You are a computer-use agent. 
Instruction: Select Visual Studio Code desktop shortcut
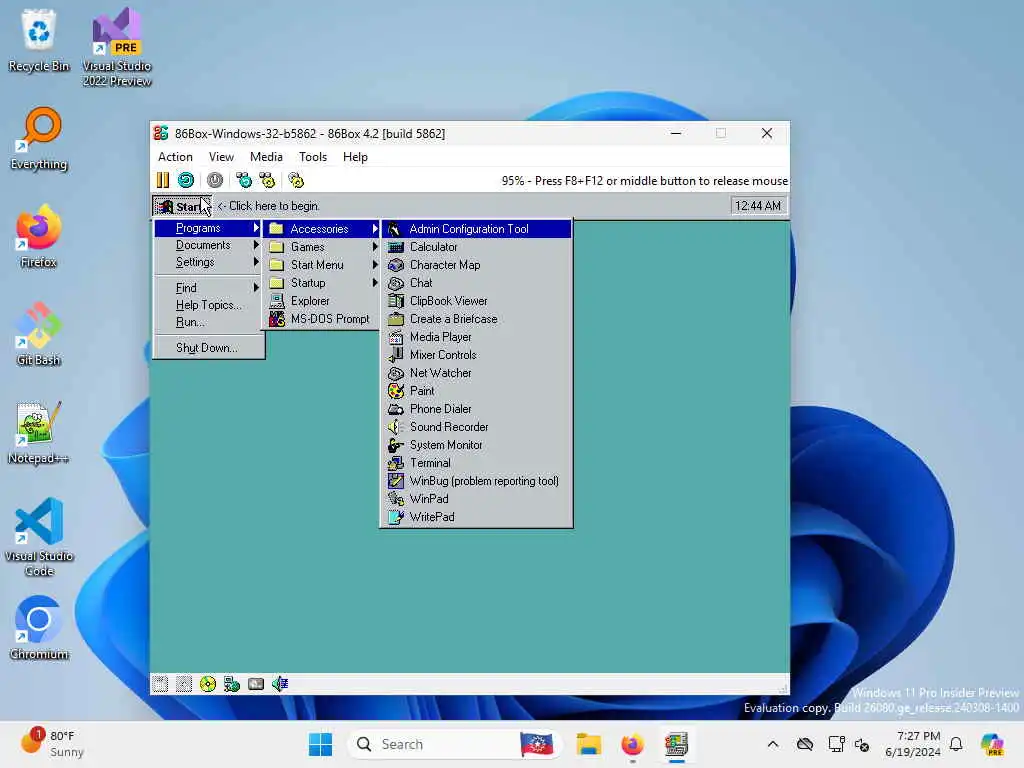pos(39,537)
